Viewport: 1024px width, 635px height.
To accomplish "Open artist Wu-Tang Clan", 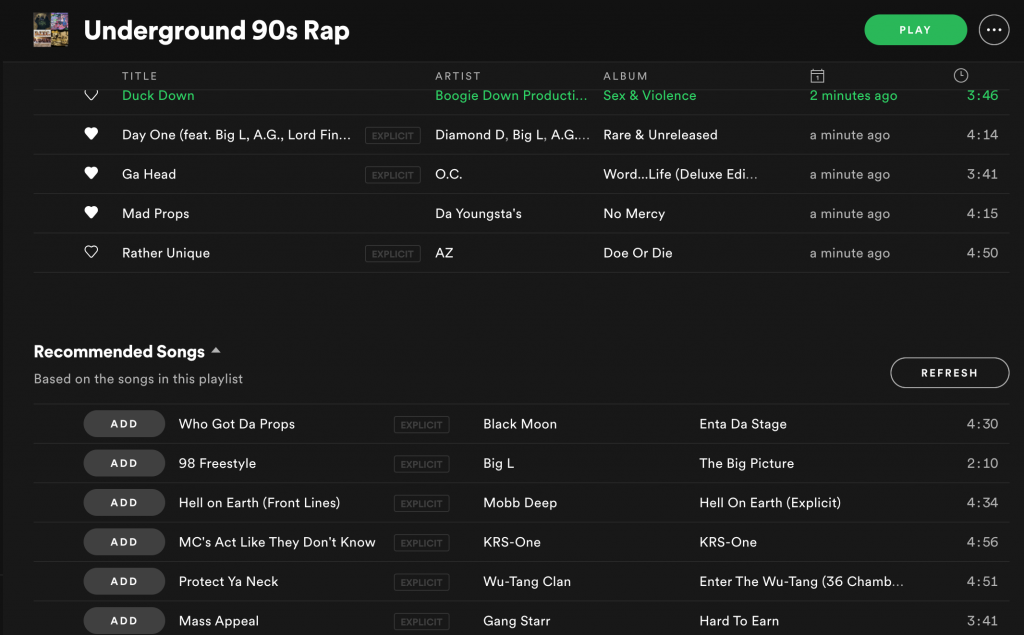I will click(527, 581).
